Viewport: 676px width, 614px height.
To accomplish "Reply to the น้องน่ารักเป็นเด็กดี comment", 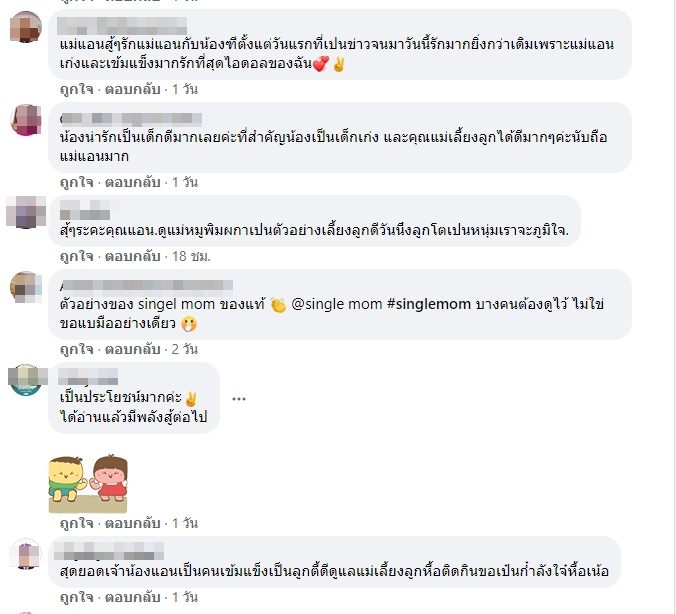I will 133,182.
